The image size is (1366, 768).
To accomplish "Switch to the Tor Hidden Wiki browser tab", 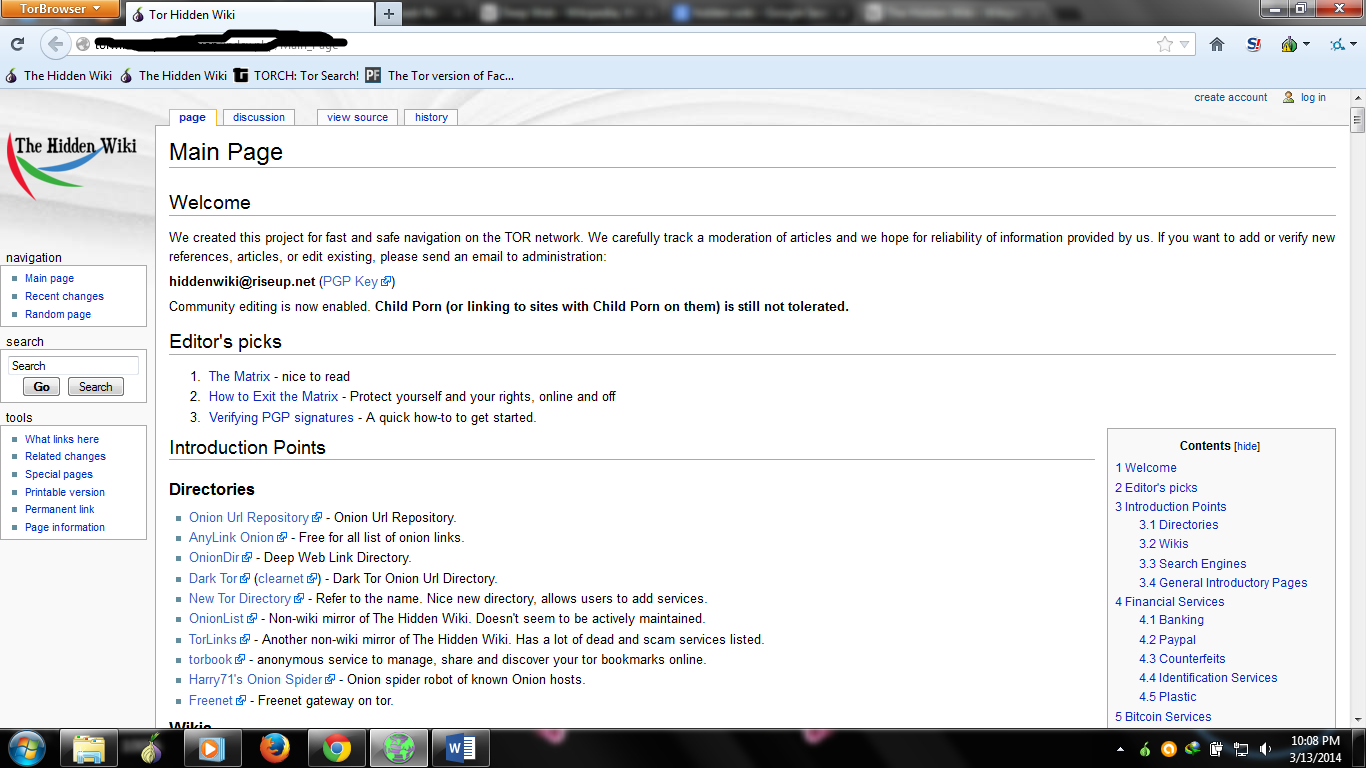I will tap(248, 15).
